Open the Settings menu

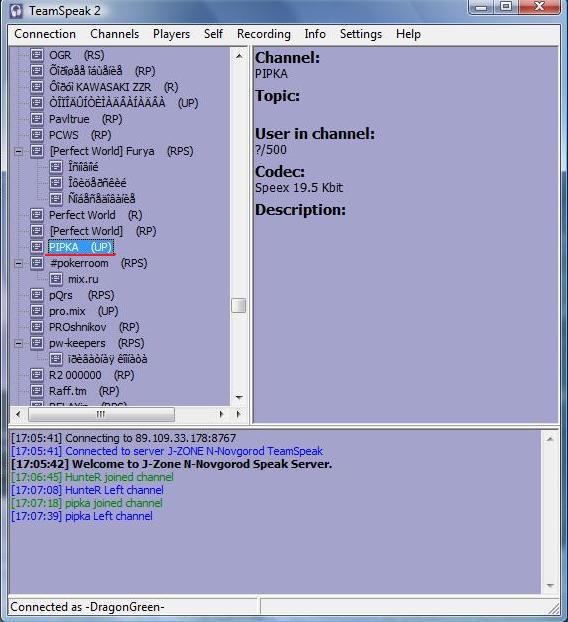[361, 34]
